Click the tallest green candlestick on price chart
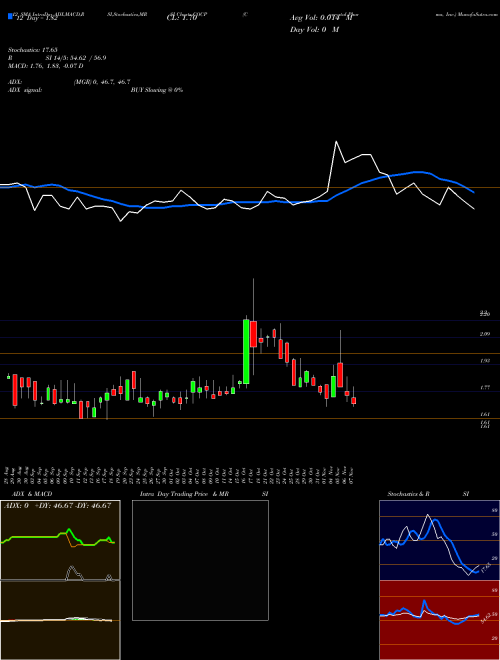Image resolution: width=500 pixels, height=660 pixels. tap(246, 351)
